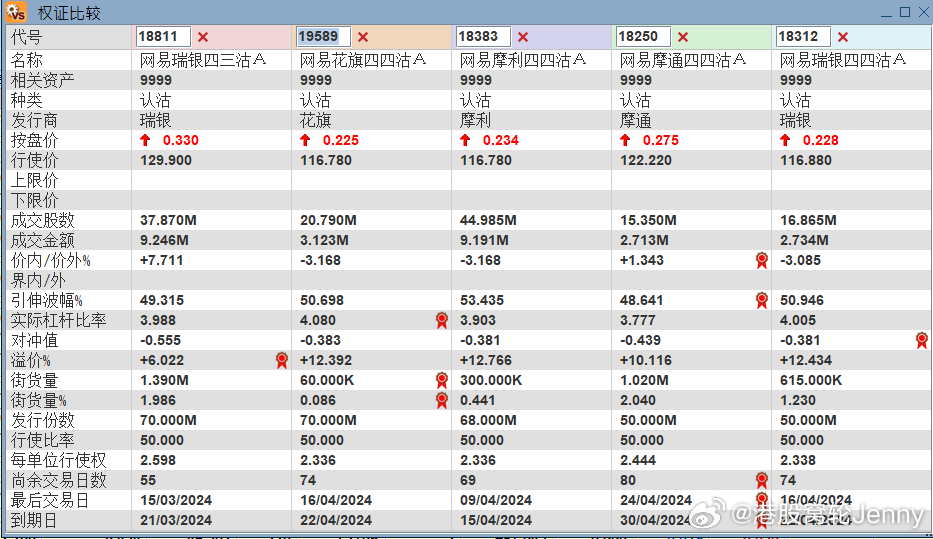Click implied volatility value 53.435

click(x=482, y=300)
